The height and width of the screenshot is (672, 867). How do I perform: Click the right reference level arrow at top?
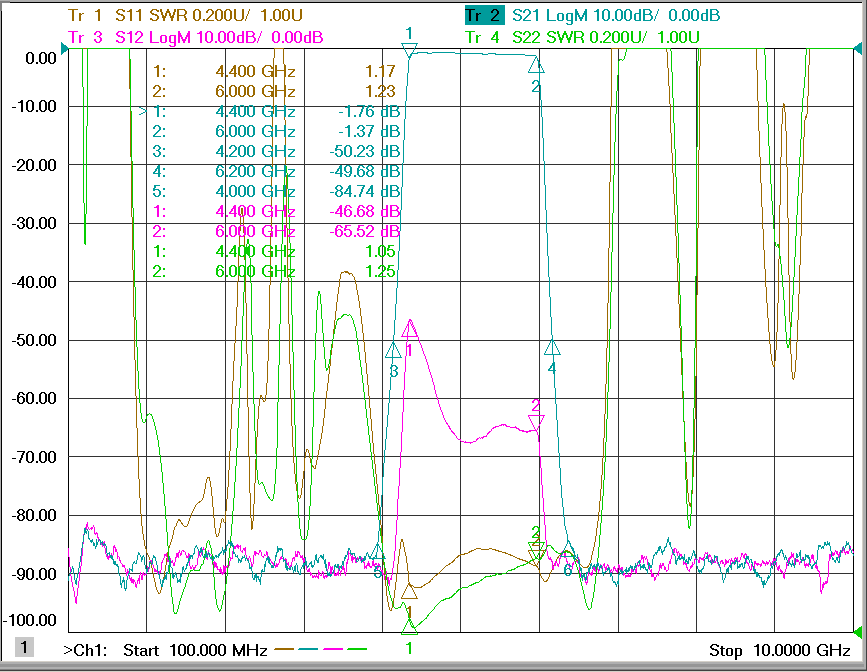pyautogui.click(x=858, y=49)
